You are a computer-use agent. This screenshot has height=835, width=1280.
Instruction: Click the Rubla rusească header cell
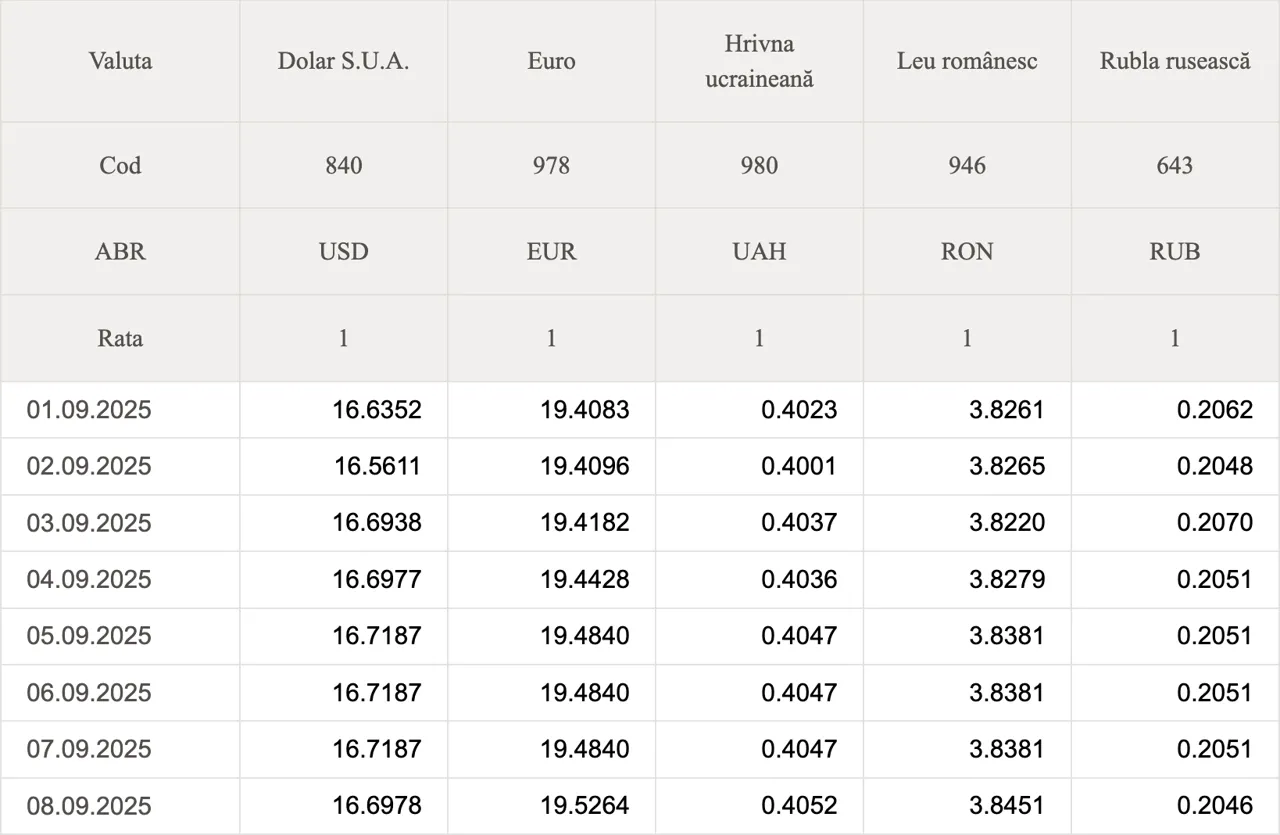click(x=1175, y=61)
